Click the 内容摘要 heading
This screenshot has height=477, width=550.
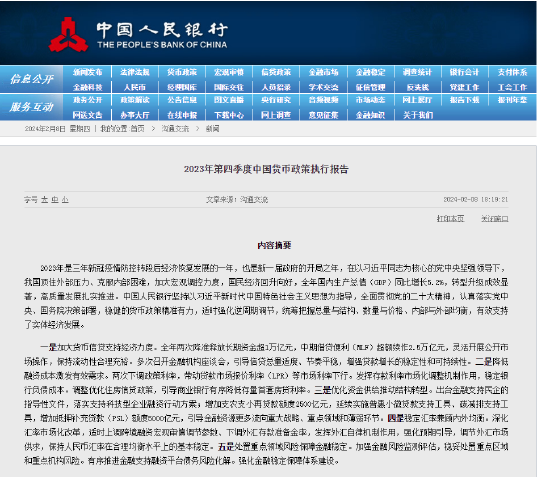274,245
